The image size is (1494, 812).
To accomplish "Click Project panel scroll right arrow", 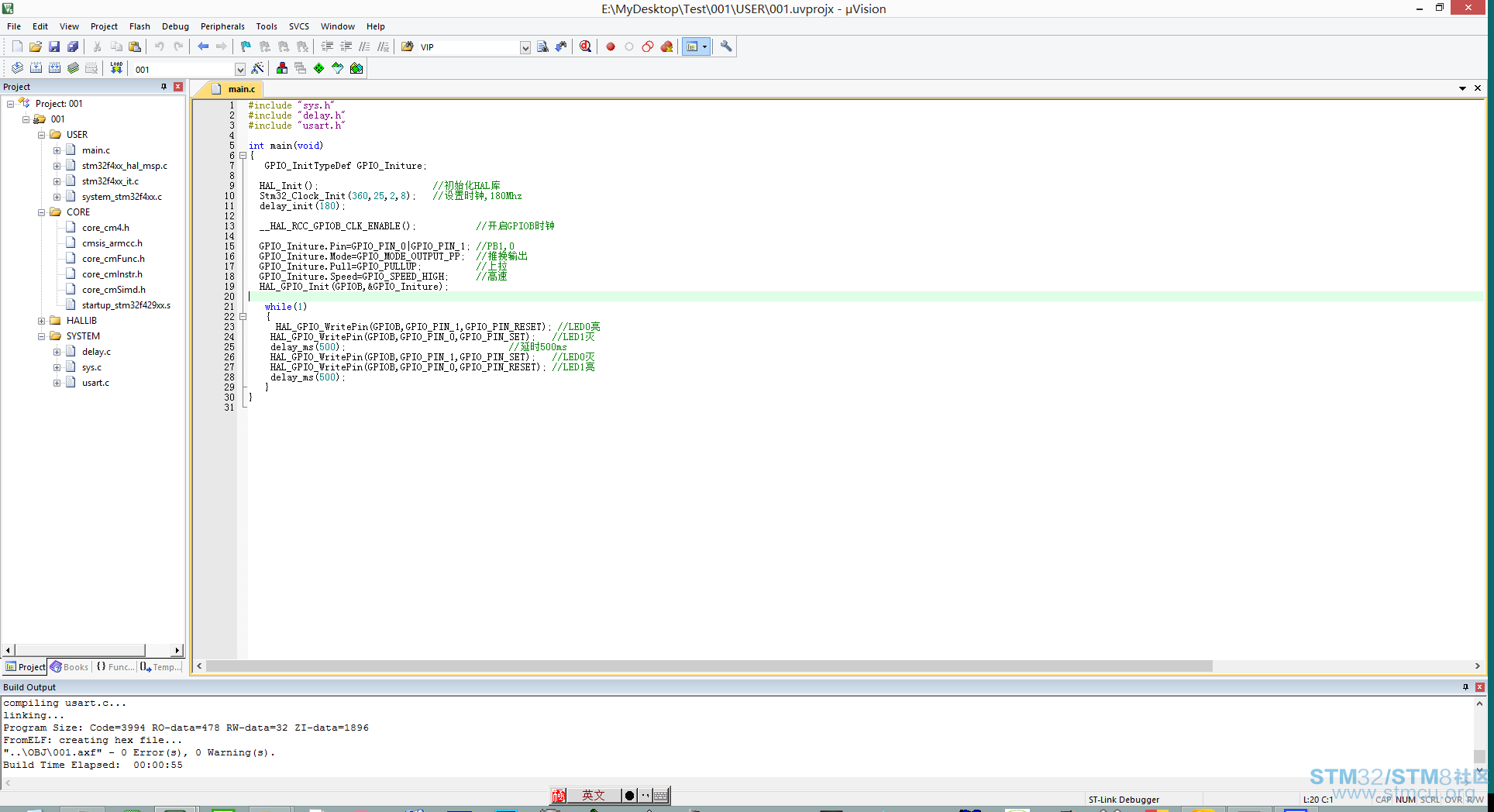I will tap(177, 650).
